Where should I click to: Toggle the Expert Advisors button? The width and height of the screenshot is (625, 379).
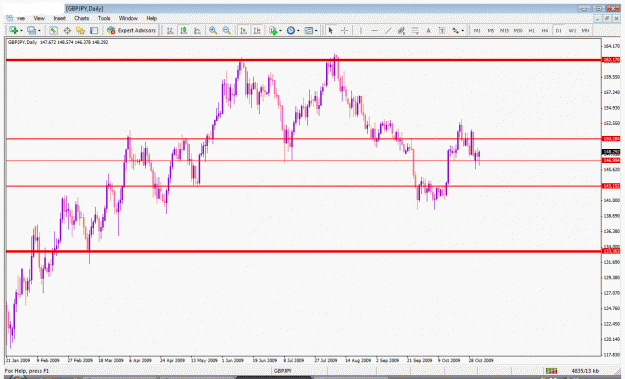(x=131, y=30)
